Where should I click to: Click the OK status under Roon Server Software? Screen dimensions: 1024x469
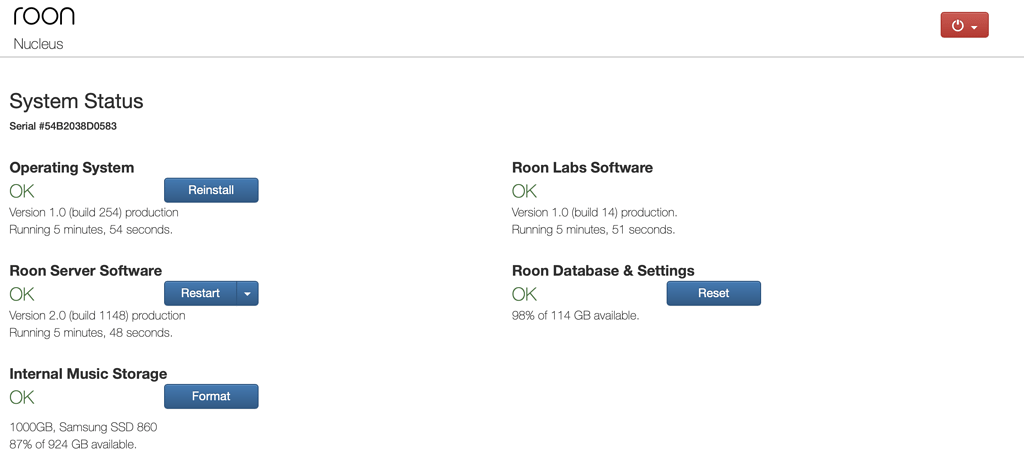pyautogui.click(x=22, y=295)
